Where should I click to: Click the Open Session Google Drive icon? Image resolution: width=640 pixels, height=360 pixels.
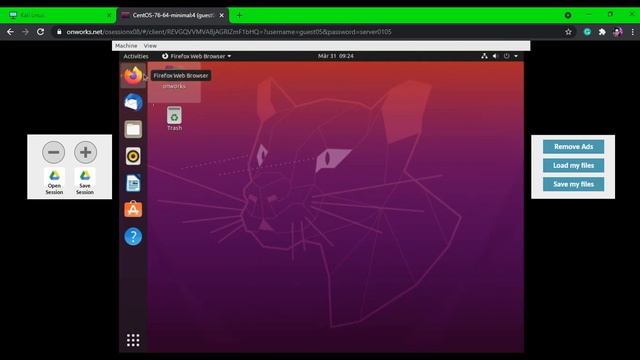[x=54, y=182]
